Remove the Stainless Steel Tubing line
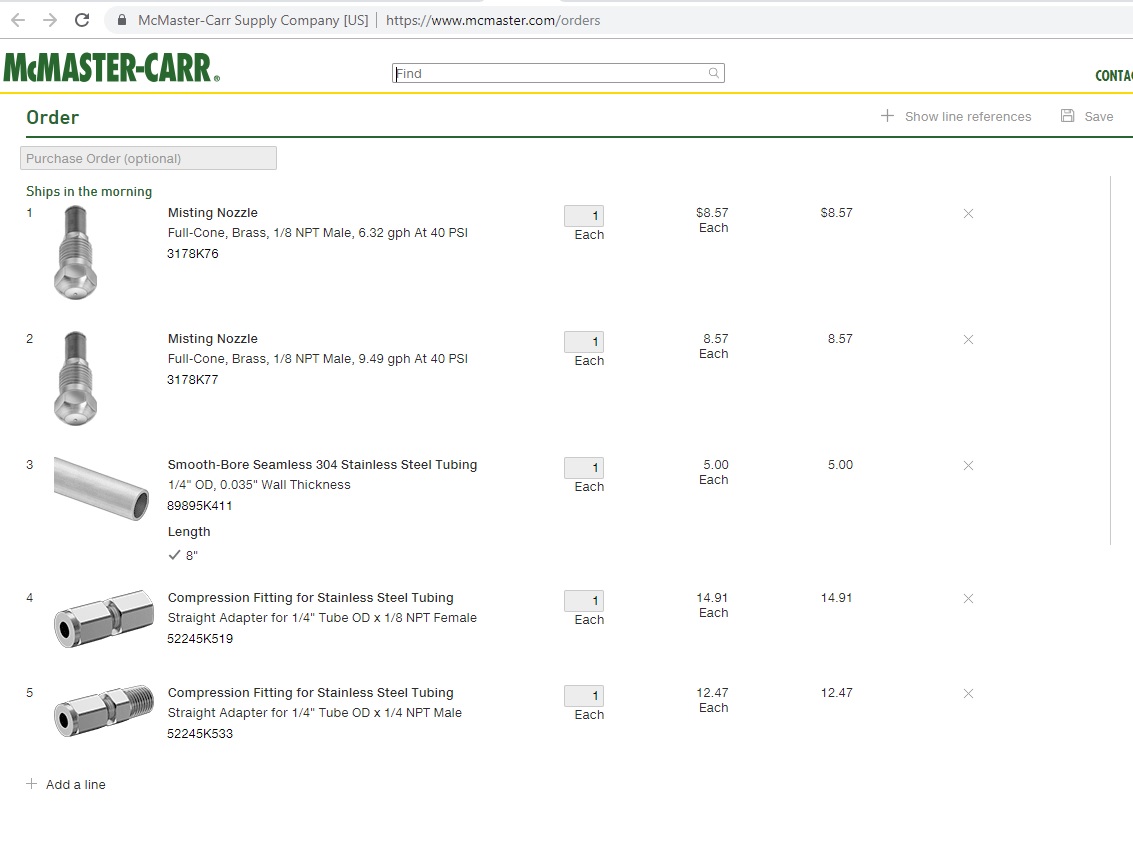 (x=968, y=465)
